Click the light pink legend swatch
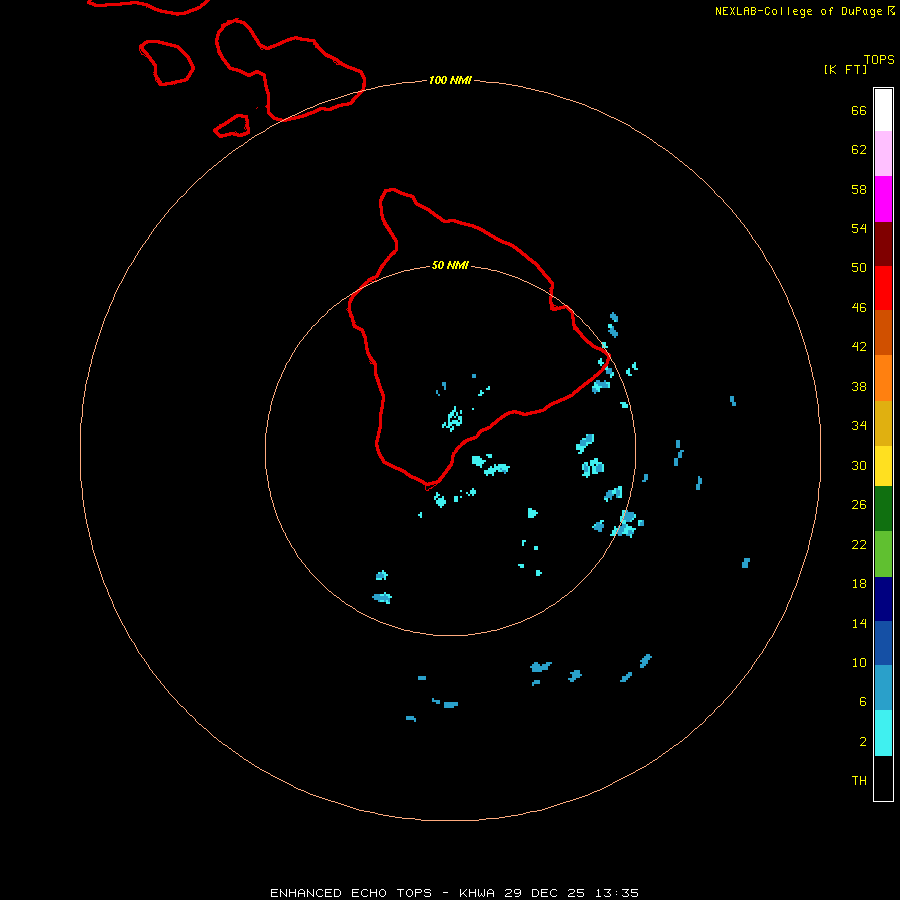 tap(883, 153)
